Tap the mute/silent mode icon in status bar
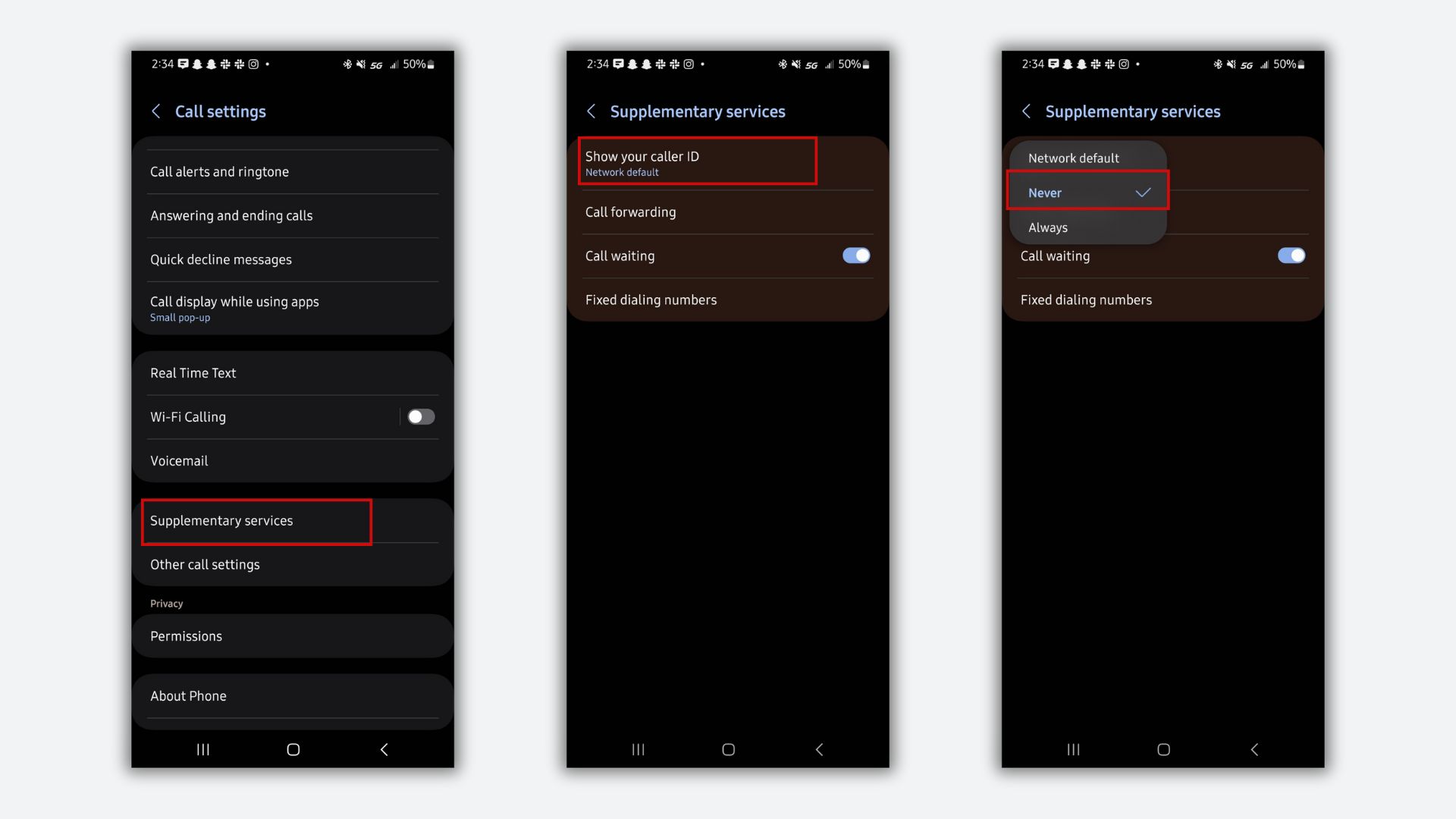Screen dimensions: 1456x819 362,64
